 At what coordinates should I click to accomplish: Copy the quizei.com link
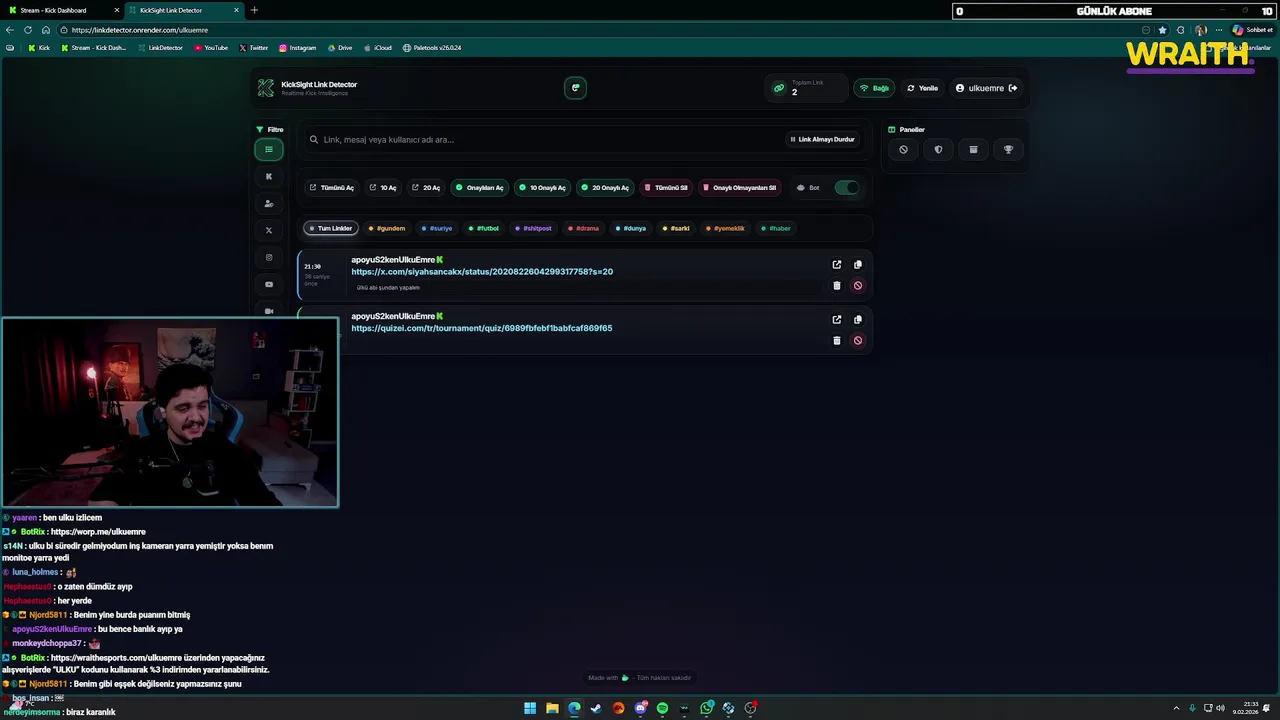click(x=857, y=320)
